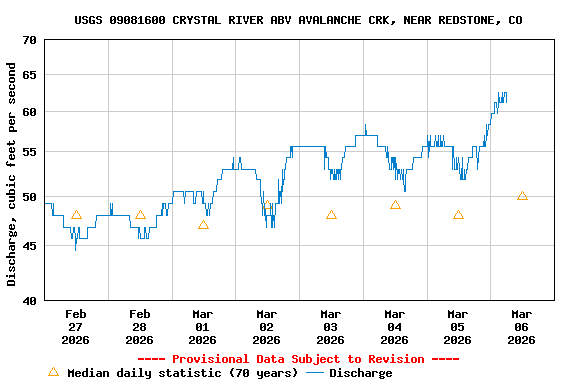The image size is (576, 384).
Task: Click the y-axis label Discharge, cubic feet per second
Action: click(11, 174)
